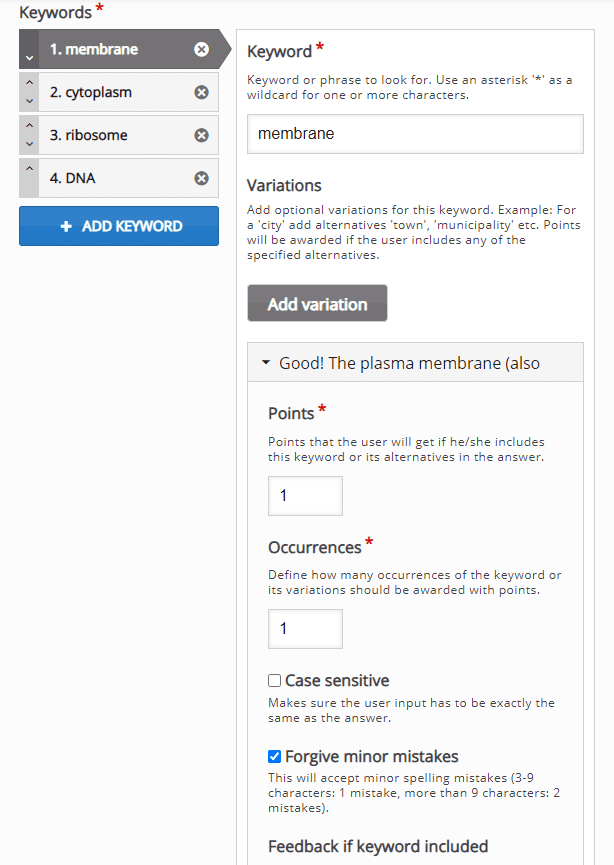Delete the DNA keyword with X icon
The image size is (614, 865).
click(x=201, y=178)
